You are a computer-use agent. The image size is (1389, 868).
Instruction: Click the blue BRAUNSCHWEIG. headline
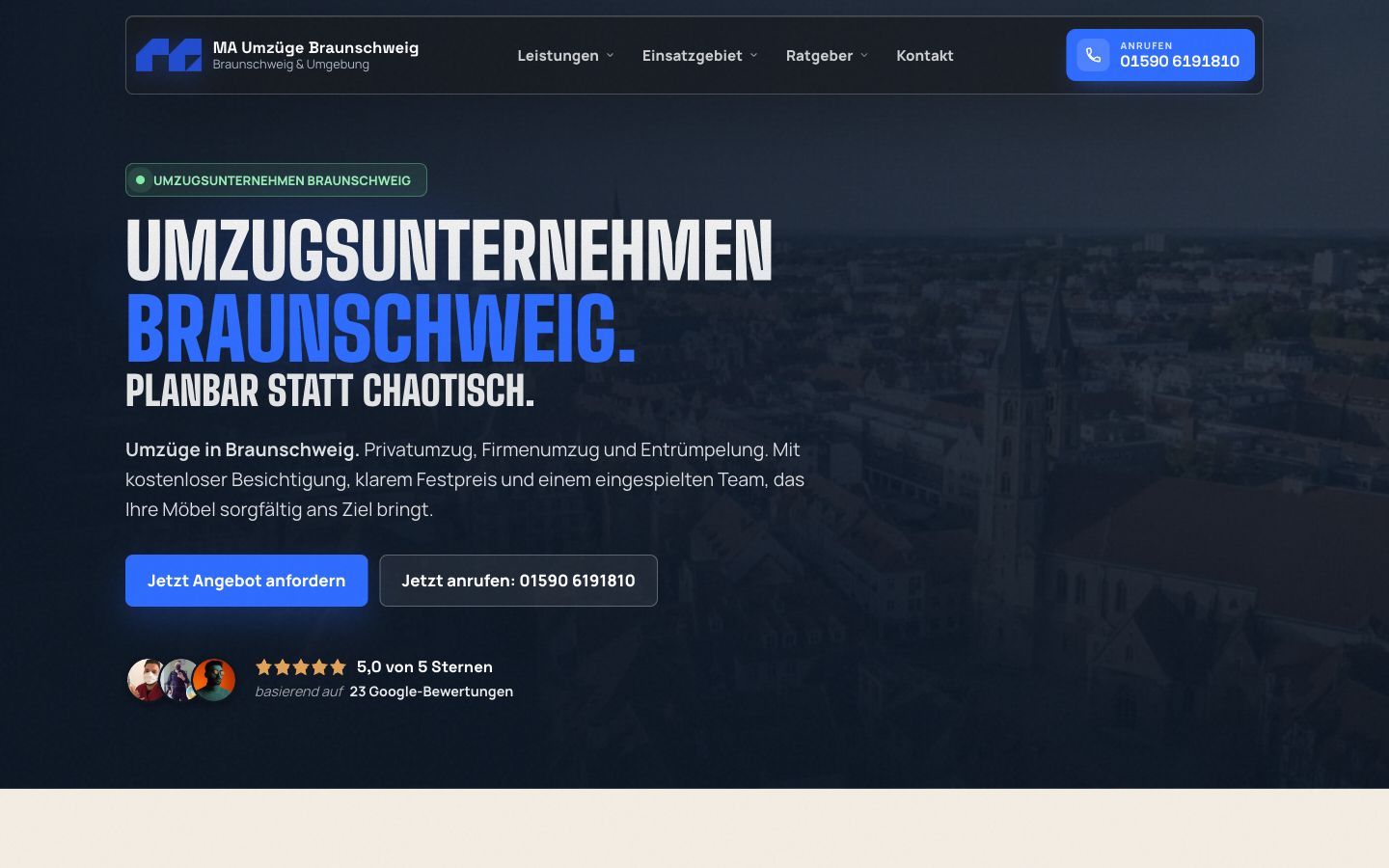pos(381,329)
